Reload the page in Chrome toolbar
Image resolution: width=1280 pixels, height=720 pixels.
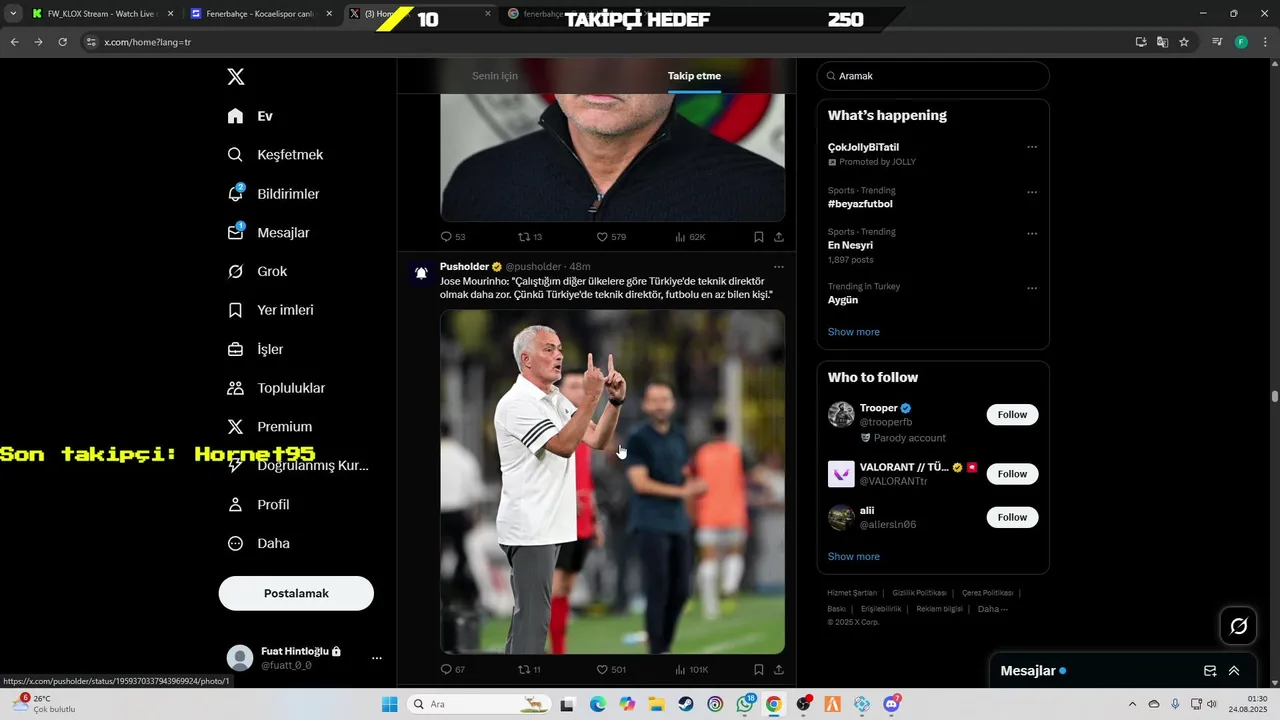pyautogui.click(x=62, y=42)
